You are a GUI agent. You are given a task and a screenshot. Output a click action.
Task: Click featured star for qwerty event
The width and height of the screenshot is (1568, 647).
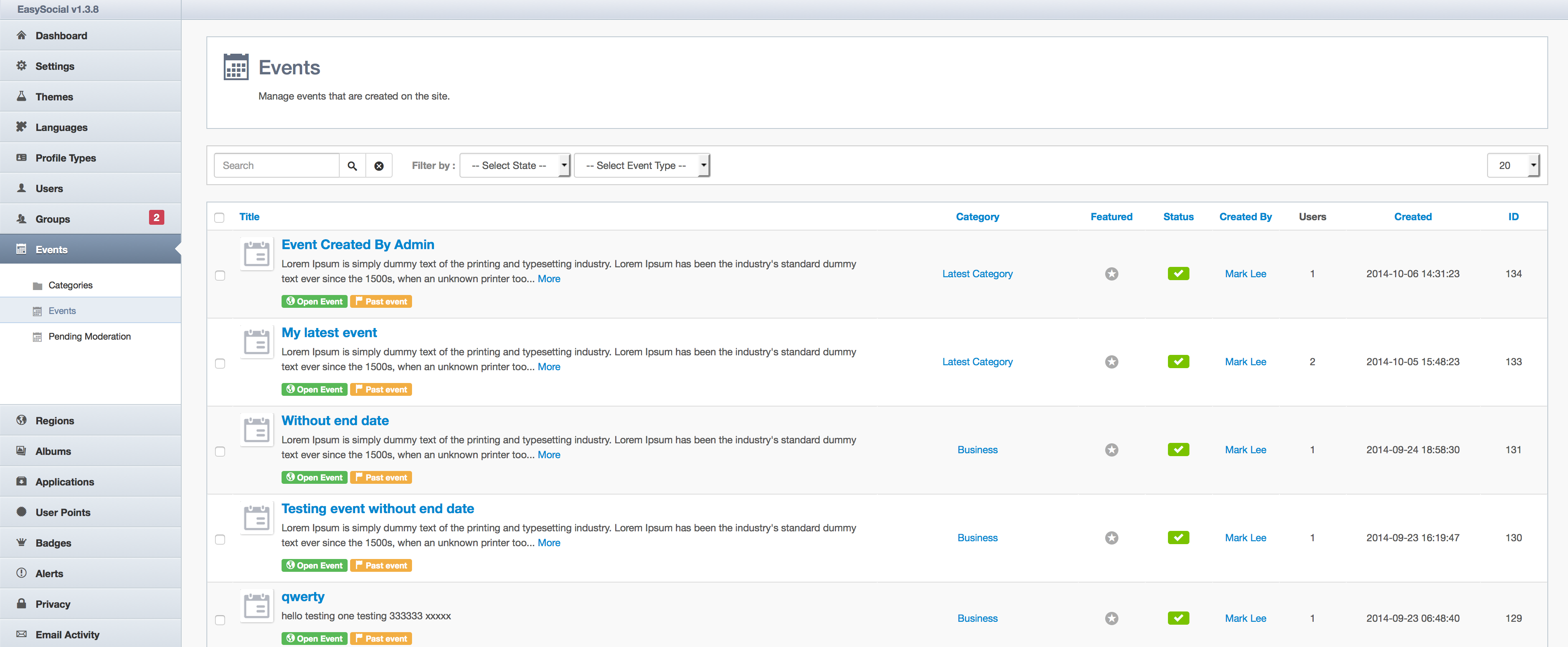click(1111, 618)
